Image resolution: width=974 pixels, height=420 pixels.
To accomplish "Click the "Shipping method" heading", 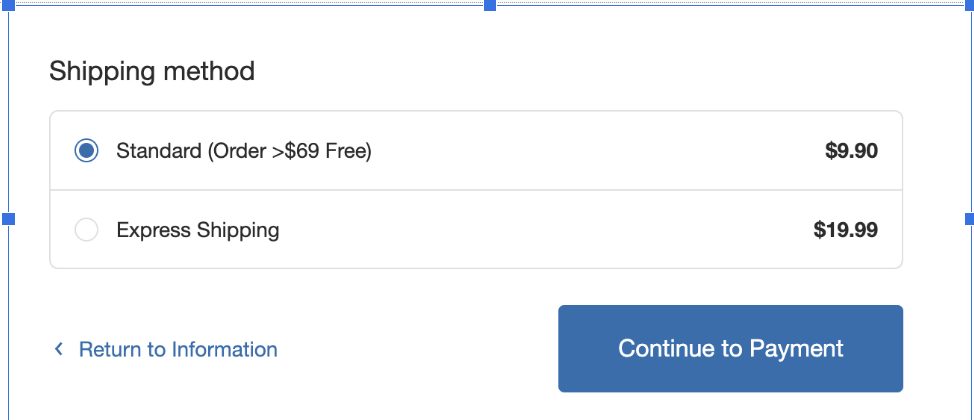I will tap(152, 71).
